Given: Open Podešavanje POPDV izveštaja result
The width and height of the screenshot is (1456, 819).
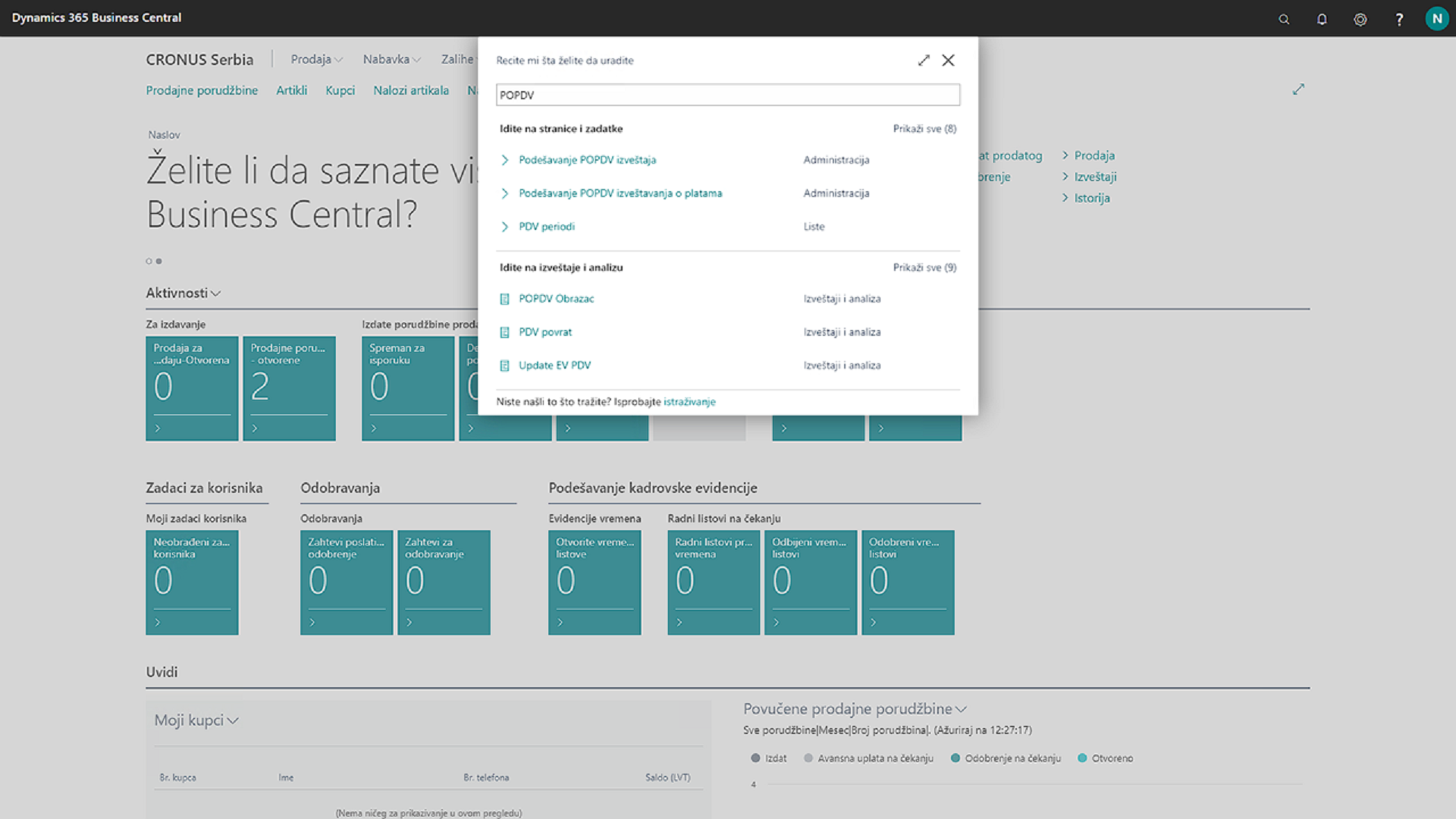Looking at the screenshot, I should pos(587,160).
